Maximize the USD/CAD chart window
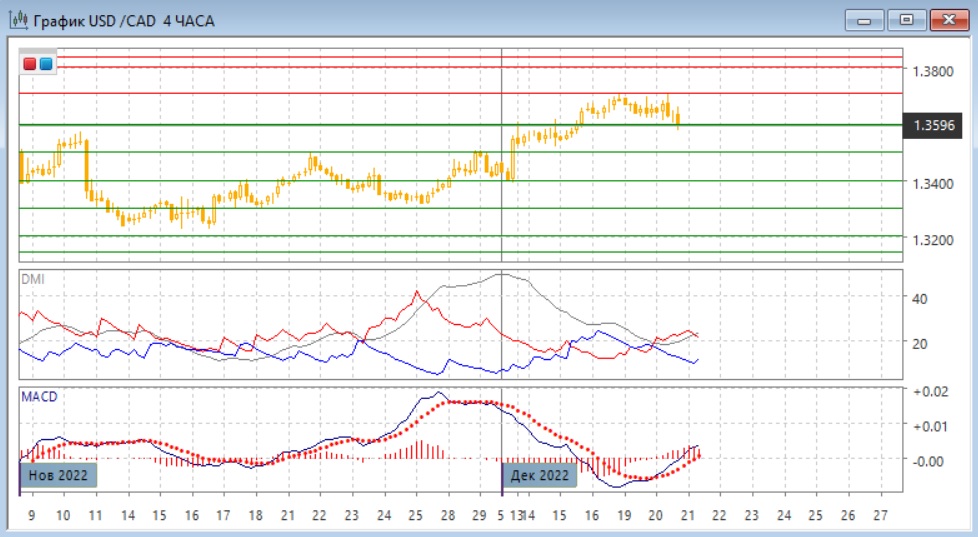This screenshot has height=537, width=978. coord(906,20)
